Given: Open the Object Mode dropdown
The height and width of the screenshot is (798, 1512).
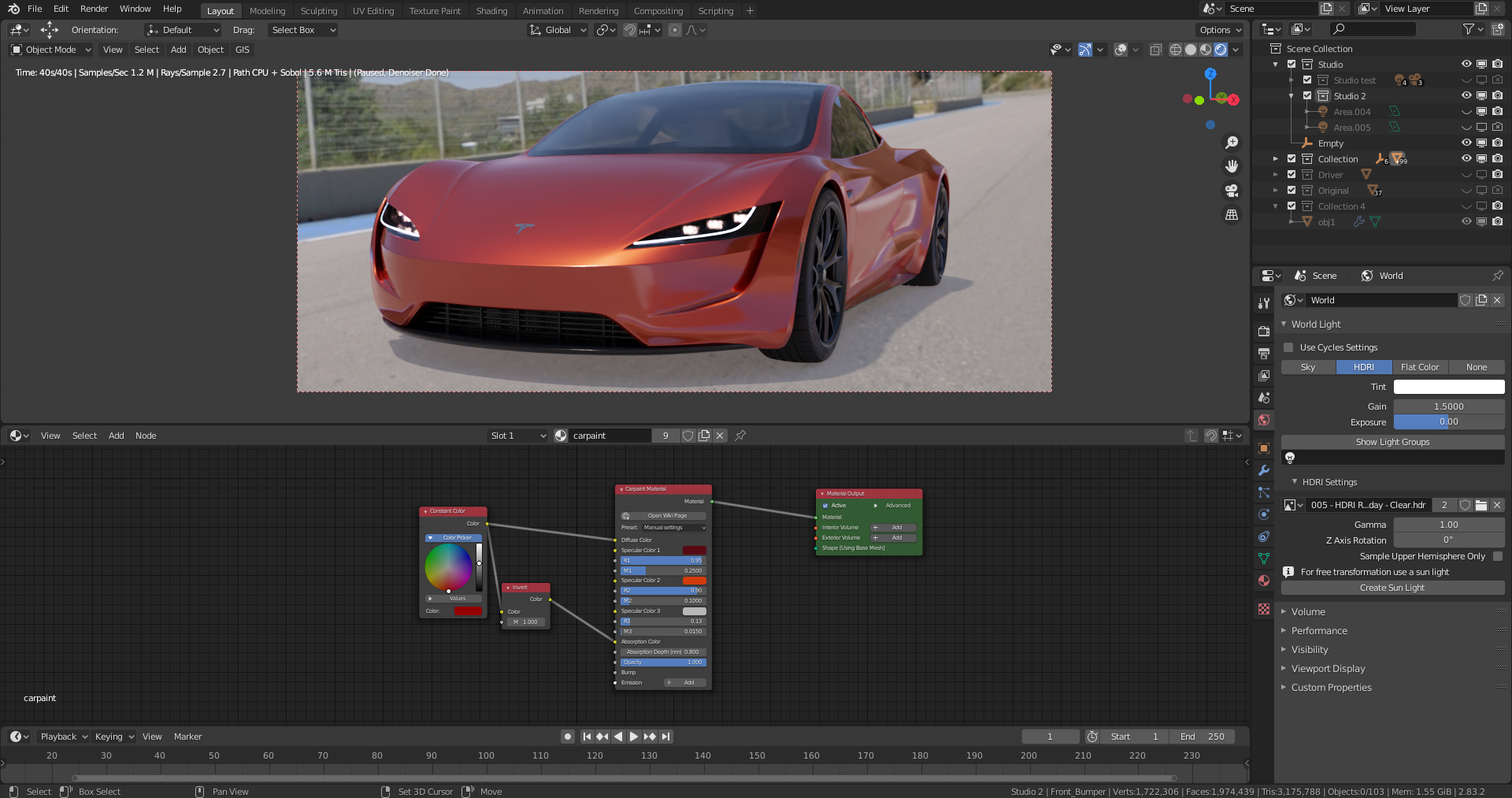Looking at the screenshot, I should 51,50.
